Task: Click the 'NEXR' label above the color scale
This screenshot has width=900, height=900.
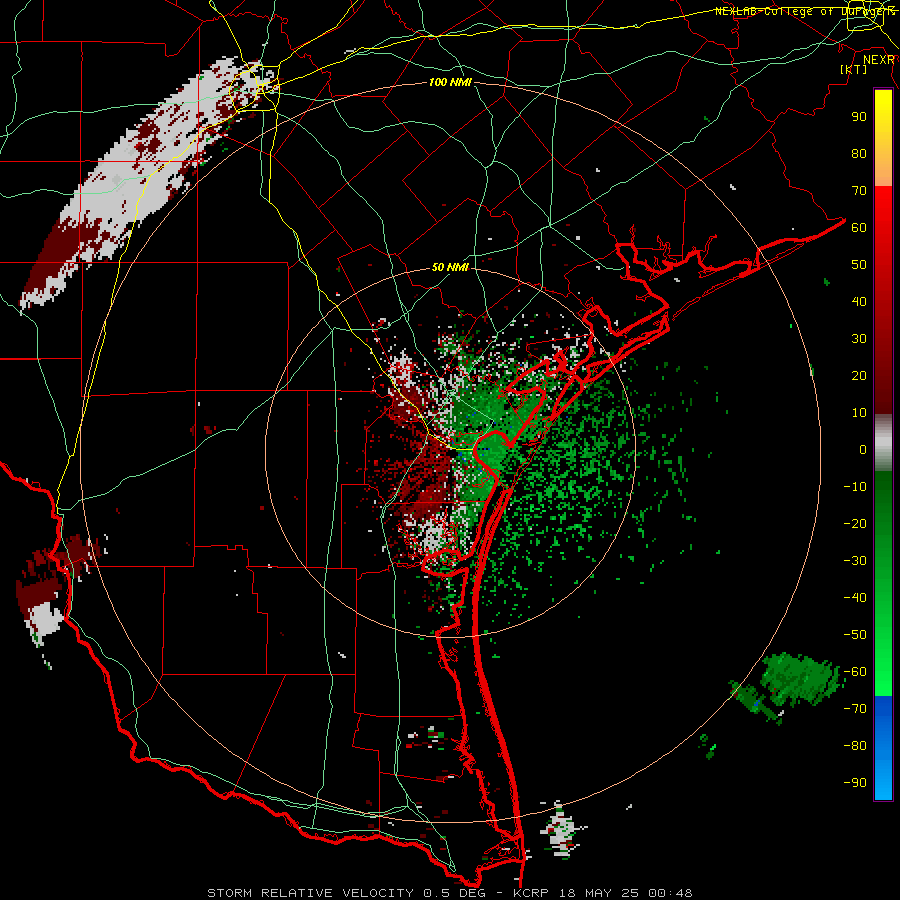Action: pos(879,60)
